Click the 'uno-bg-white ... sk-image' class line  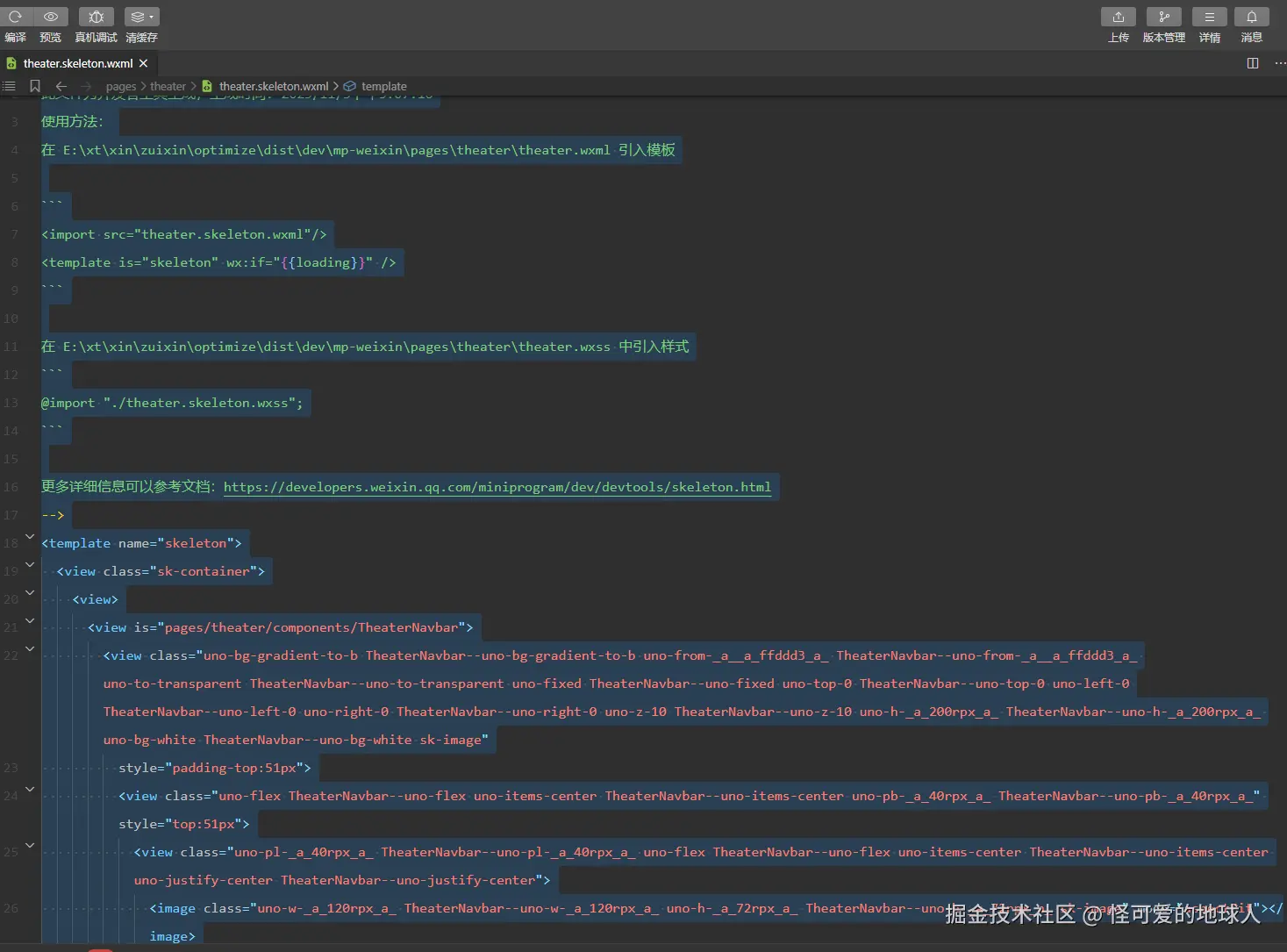coord(296,740)
